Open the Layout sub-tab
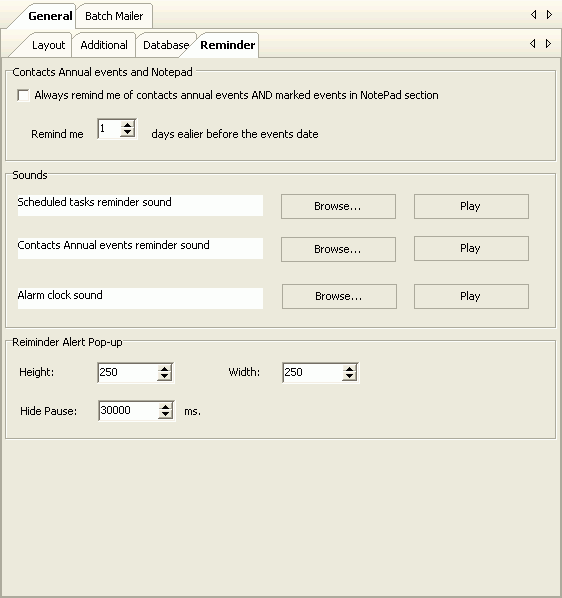The height and width of the screenshot is (598, 562). [48, 45]
